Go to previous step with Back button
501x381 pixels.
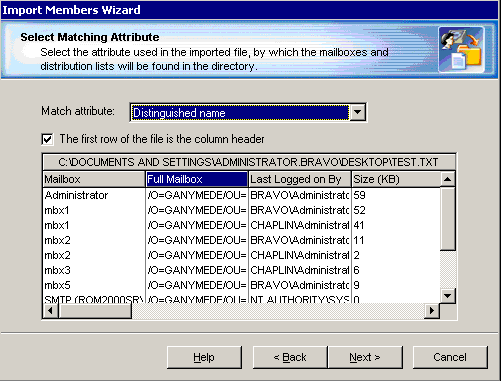[x=290, y=357]
